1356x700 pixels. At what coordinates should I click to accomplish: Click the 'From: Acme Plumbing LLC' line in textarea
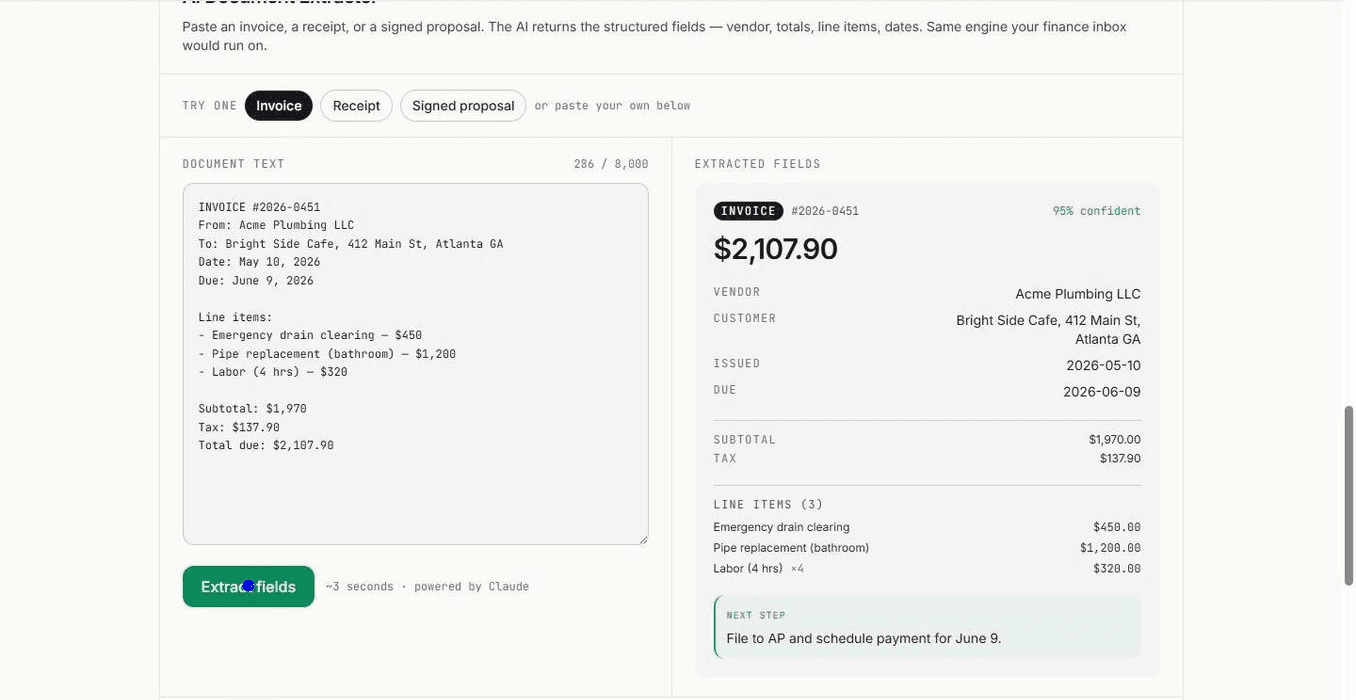tap(276, 226)
